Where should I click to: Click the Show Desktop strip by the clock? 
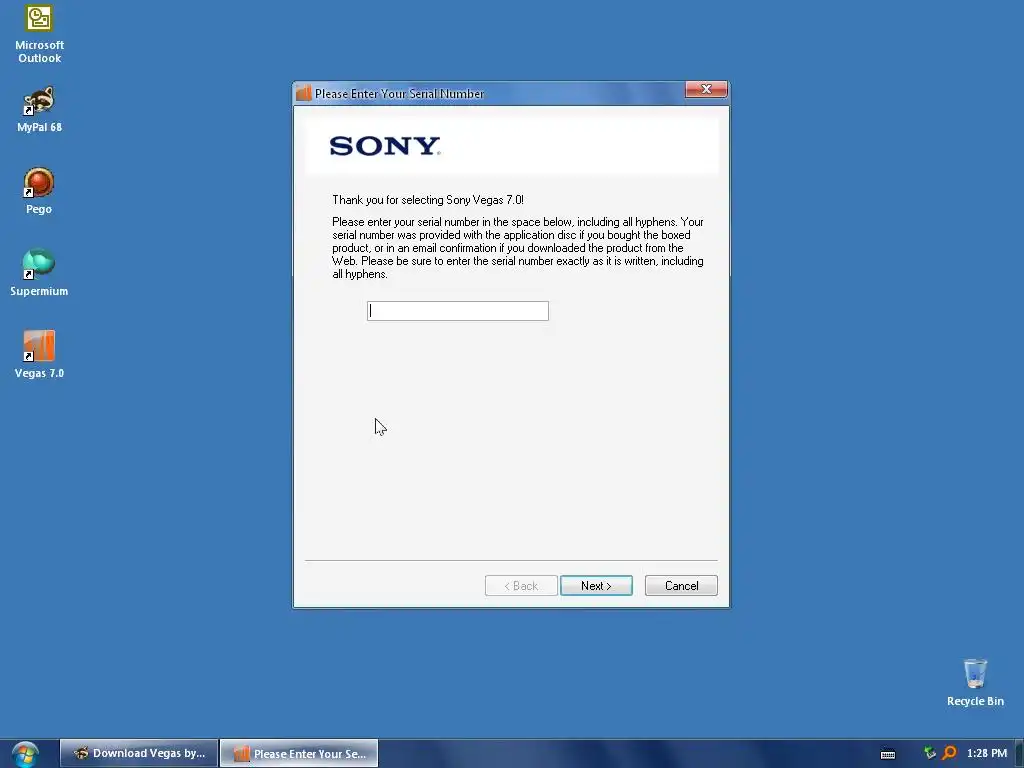pos(1019,754)
